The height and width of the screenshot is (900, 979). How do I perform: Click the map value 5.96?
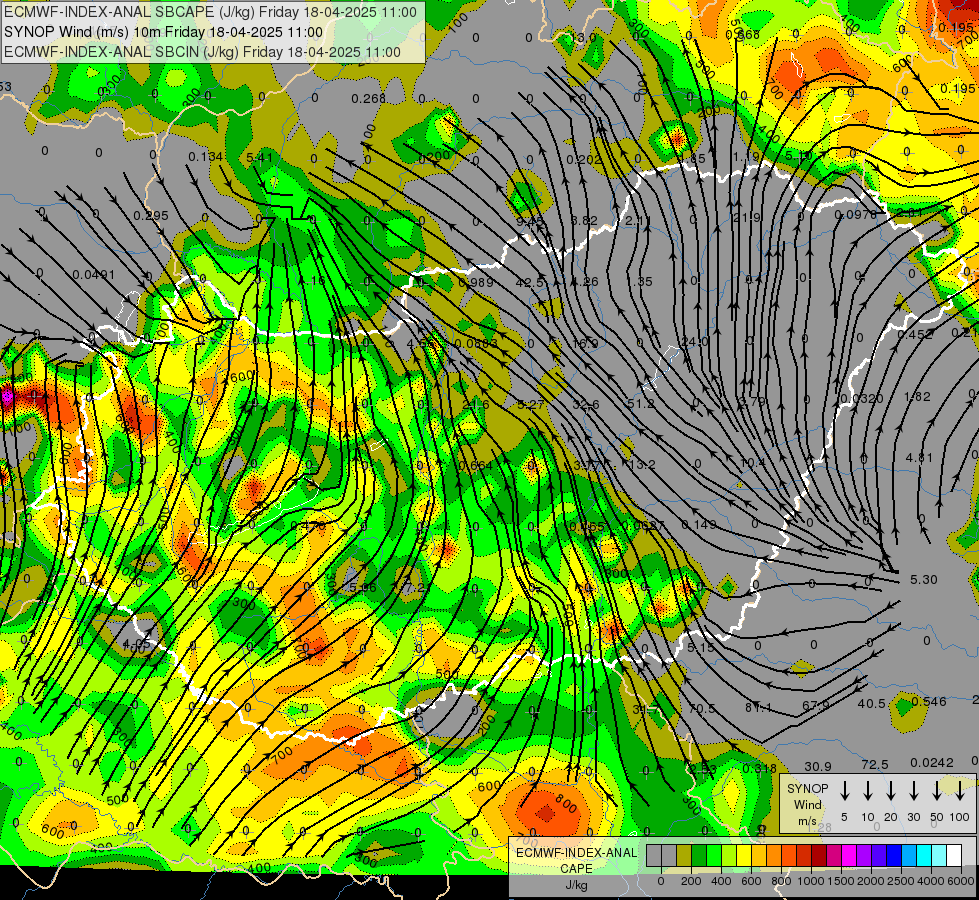click(x=363, y=587)
